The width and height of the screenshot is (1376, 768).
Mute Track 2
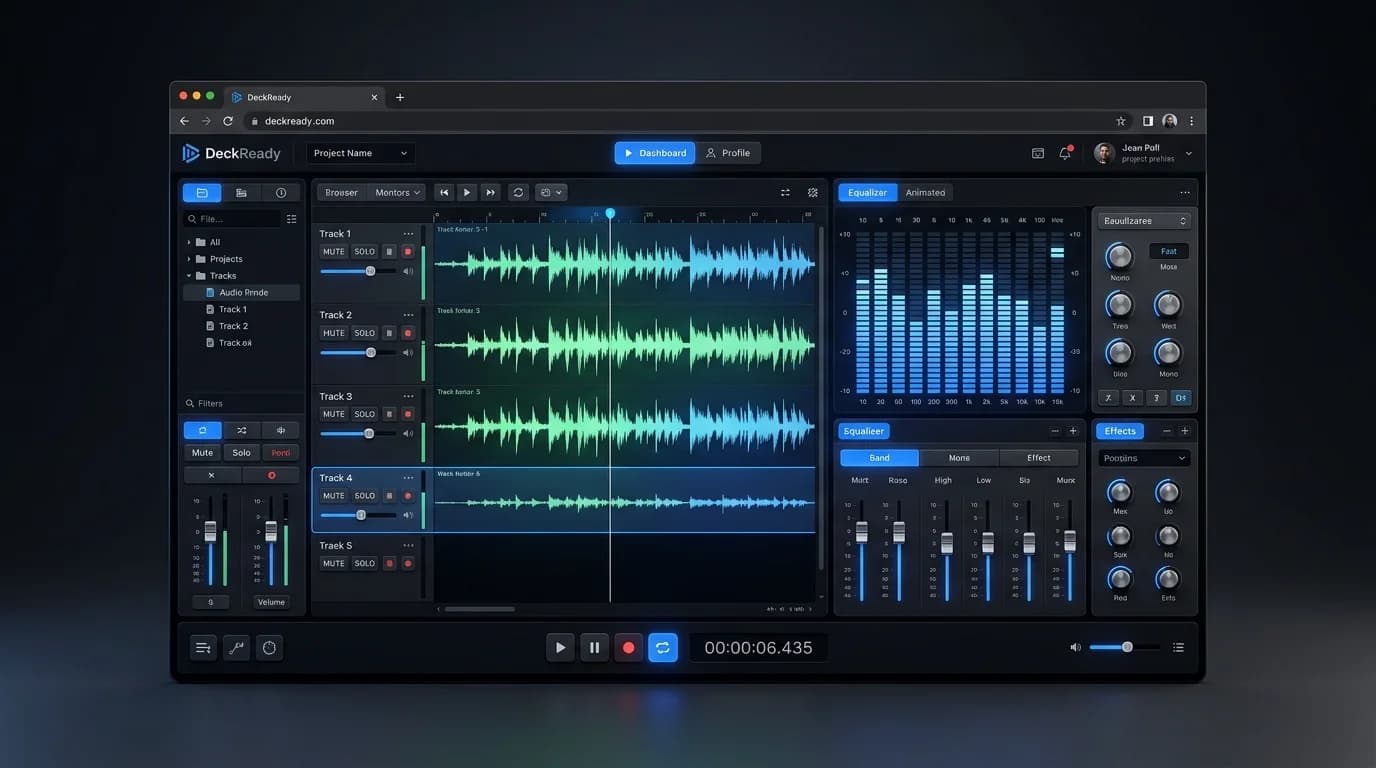pyautogui.click(x=333, y=332)
